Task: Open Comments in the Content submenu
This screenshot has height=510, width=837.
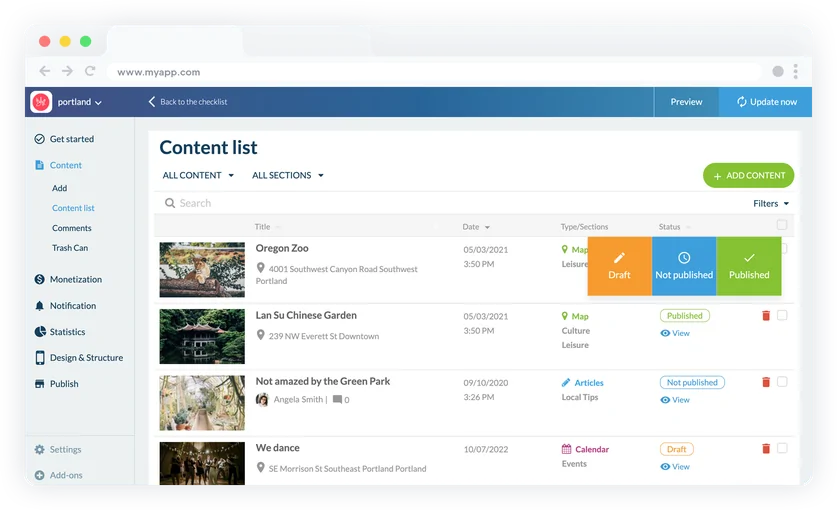Action: pyautogui.click(x=72, y=228)
